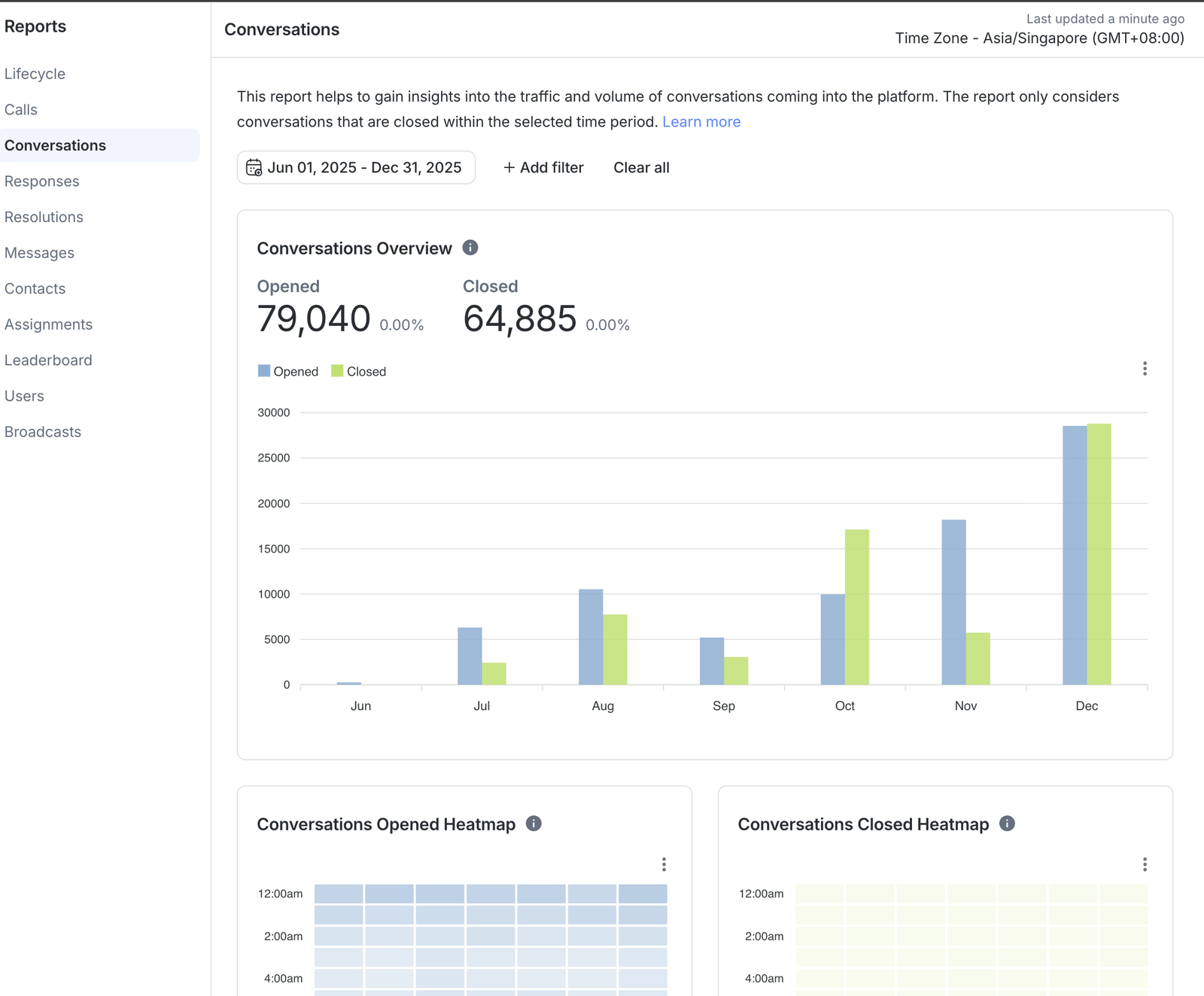Click the blue Opened bar for September

tap(712, 661)
